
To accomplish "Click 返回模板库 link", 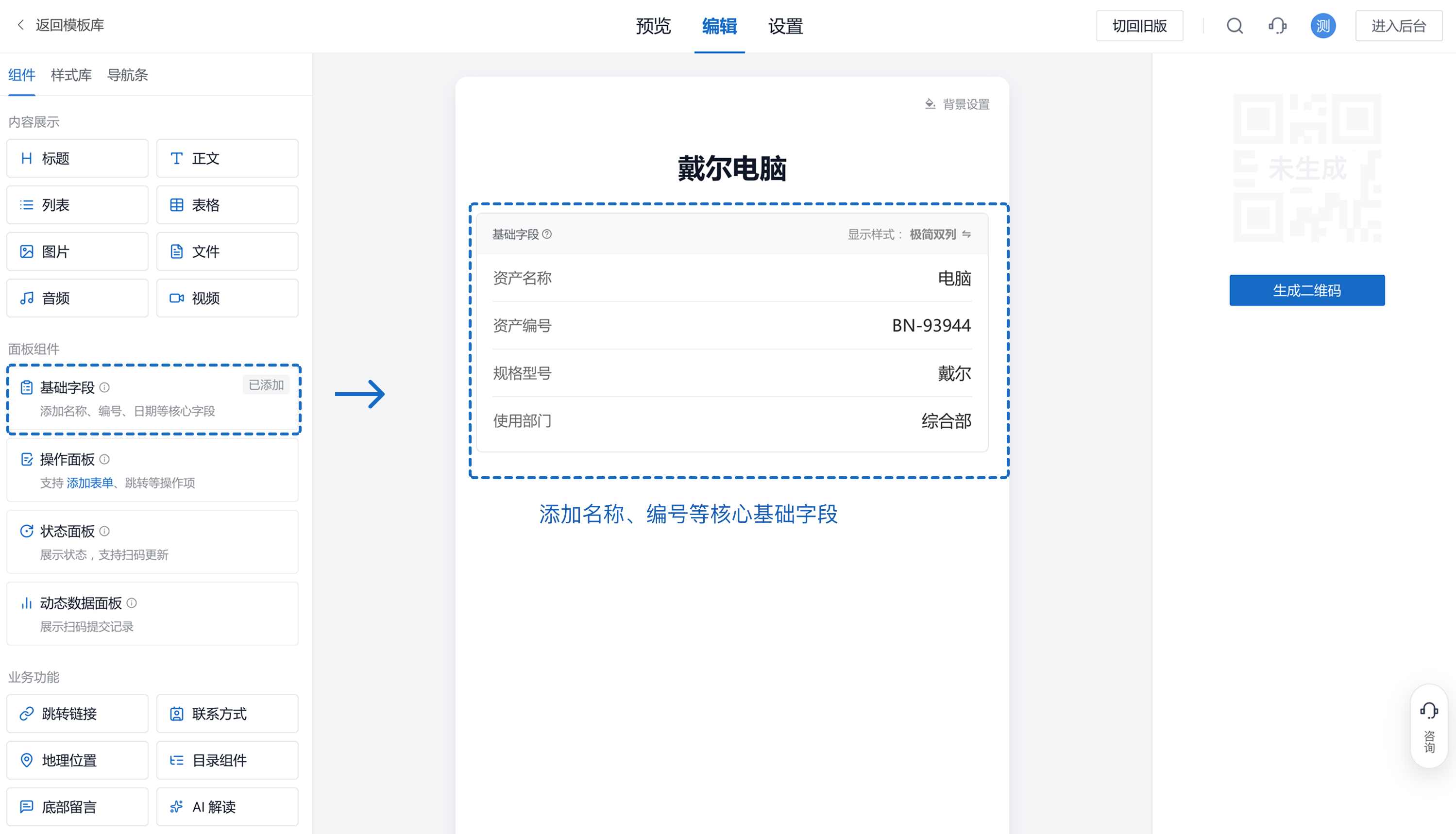I will 70,25.
